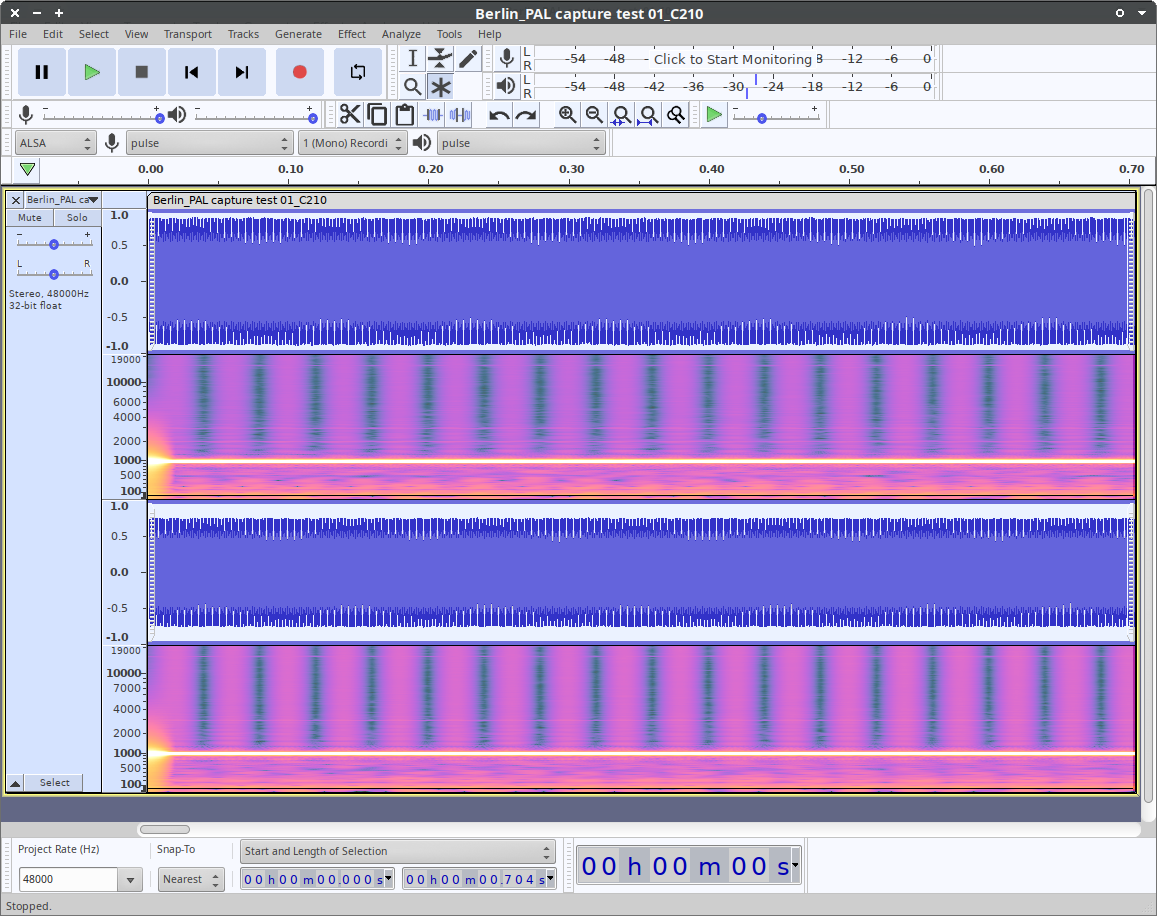Screen dimensions: 1157x916
Task: Click the Cut scissors icon
Action: pyautogui.click(x=349, y=115)
